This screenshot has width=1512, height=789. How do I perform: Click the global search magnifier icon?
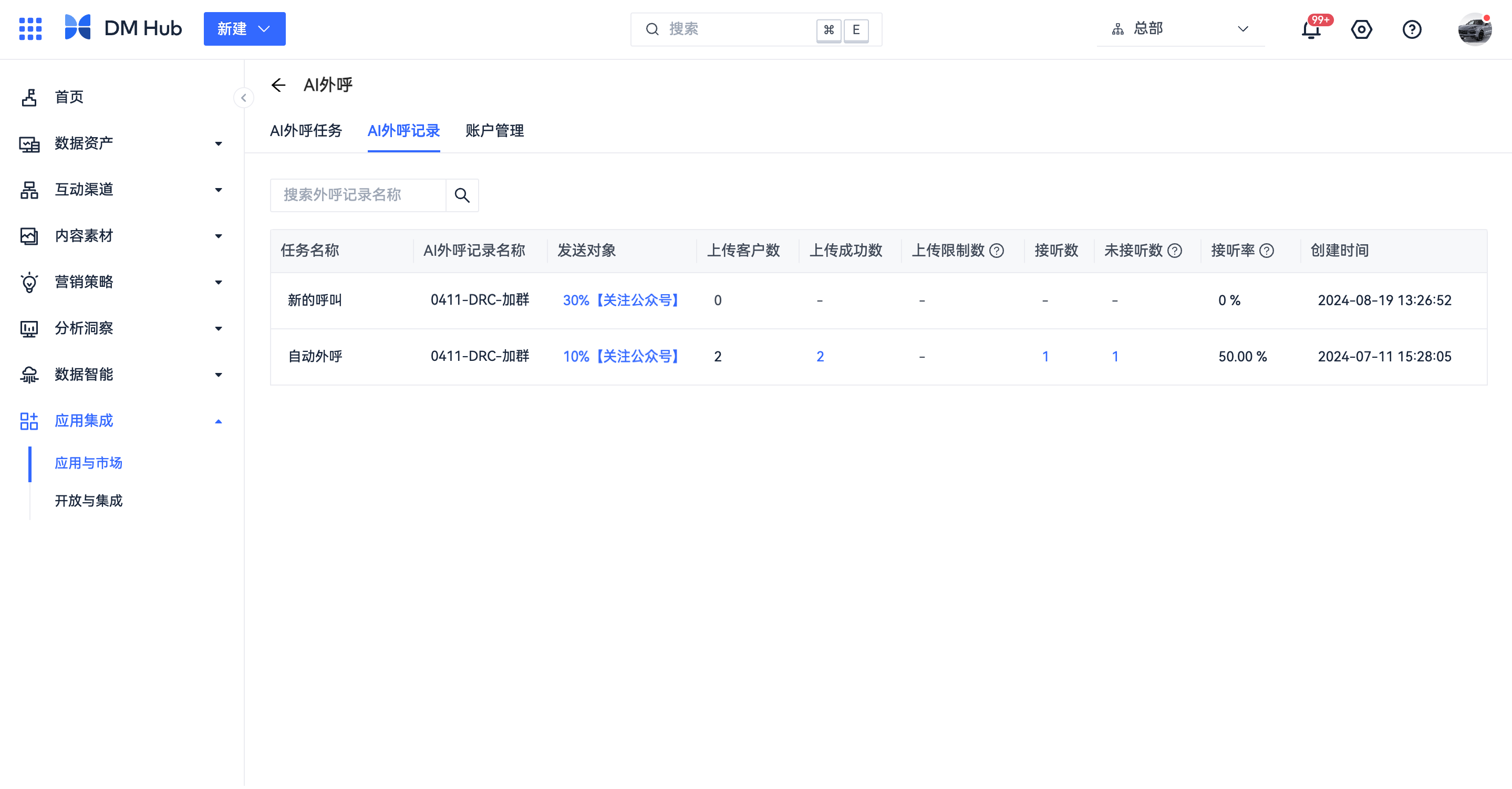(x=652, y=29)
